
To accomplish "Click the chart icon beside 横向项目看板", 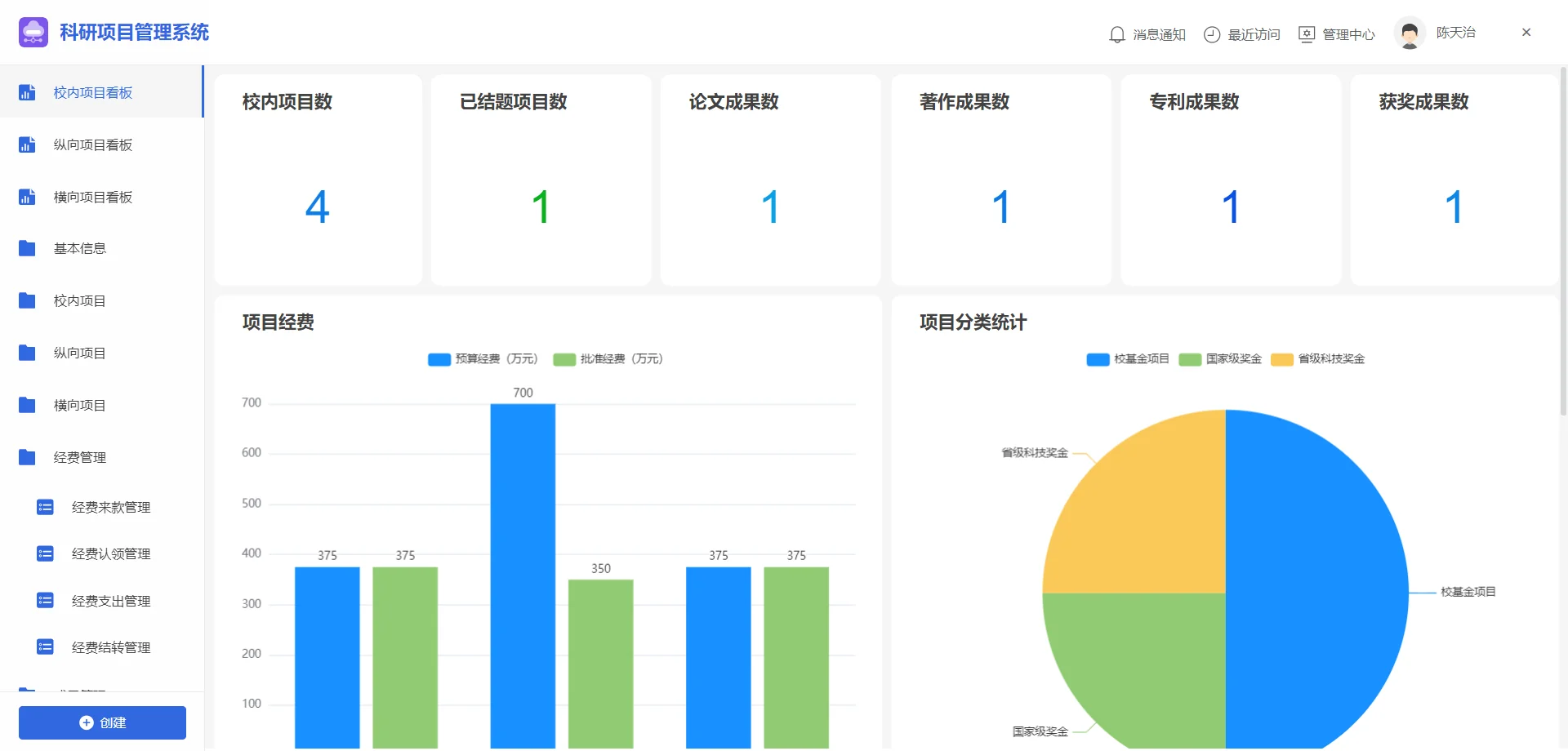I will (x=27, y=197).
